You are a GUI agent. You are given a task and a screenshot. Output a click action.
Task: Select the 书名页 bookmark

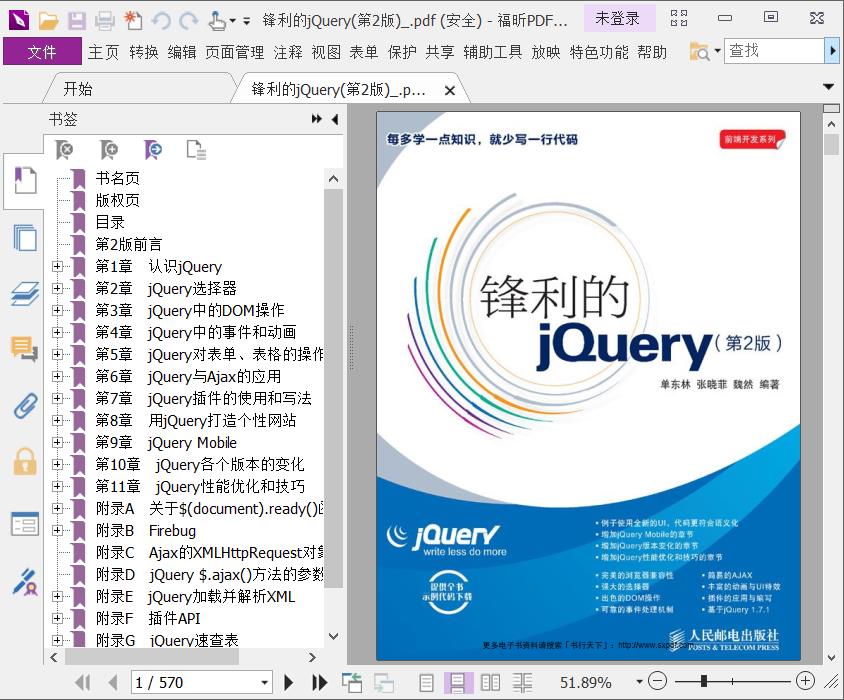117,178
